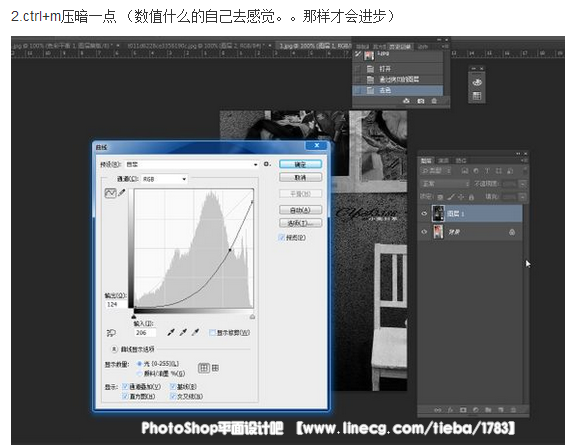Click the 自动(A) auto button
This screenshot has width=565, height=445.
click(x=301, y=210)
